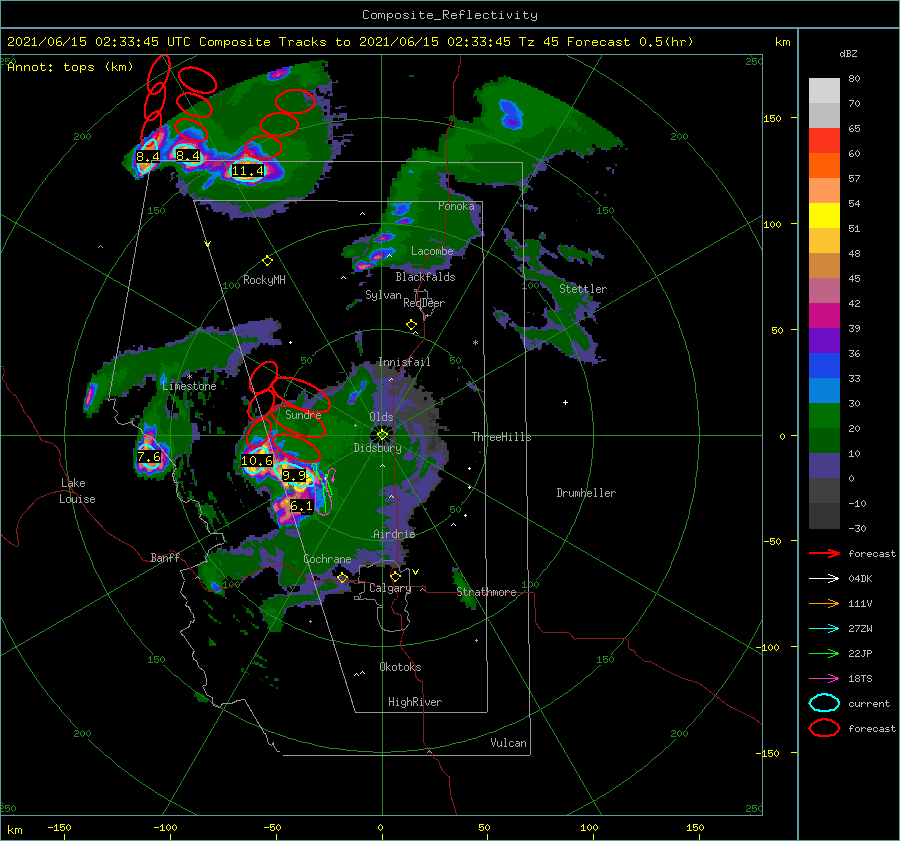This screenshot has width=900, height=841.
Task: Pick the green 22JP arrow symbol
Action: click(x=824, y=653)
